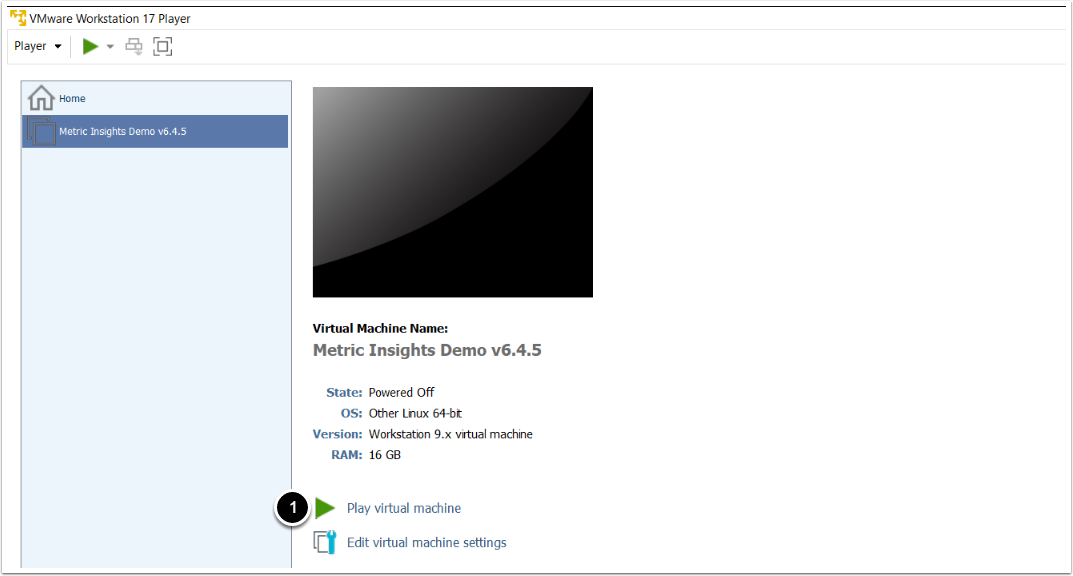Click the 16 GB RAM value

pos(385,455)
